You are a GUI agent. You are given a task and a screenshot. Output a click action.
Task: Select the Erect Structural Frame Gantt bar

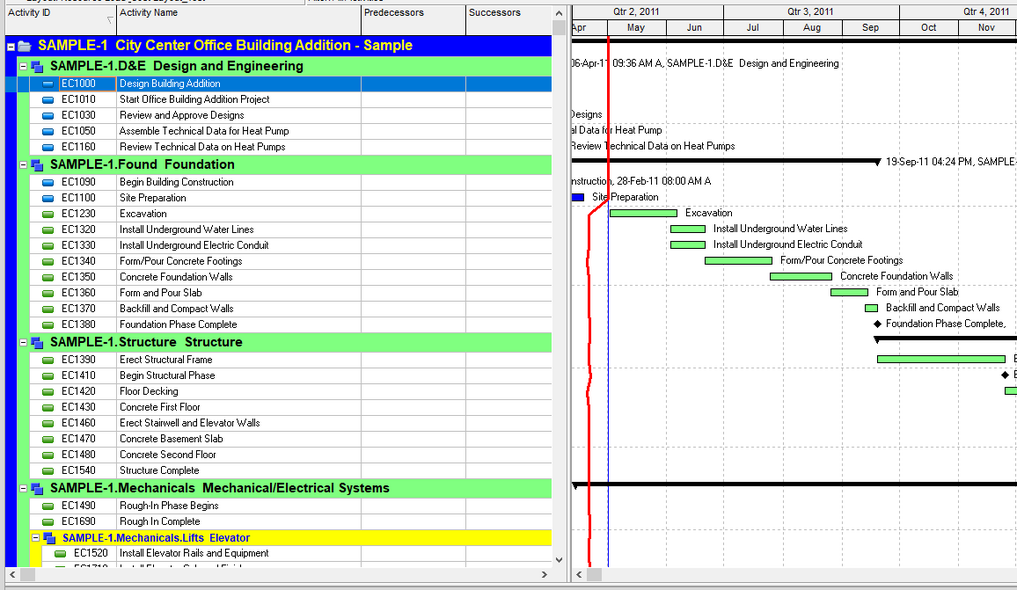pos(941,359)
